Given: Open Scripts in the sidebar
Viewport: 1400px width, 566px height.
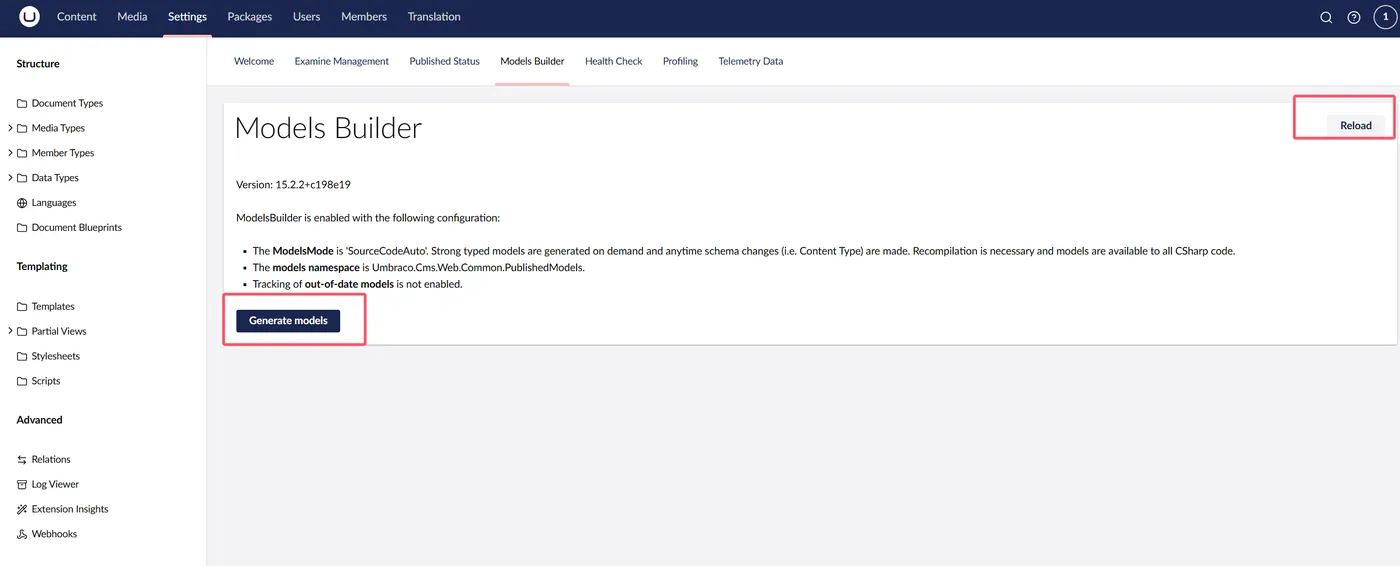Looking at the screenshot, I should point(46,381).
